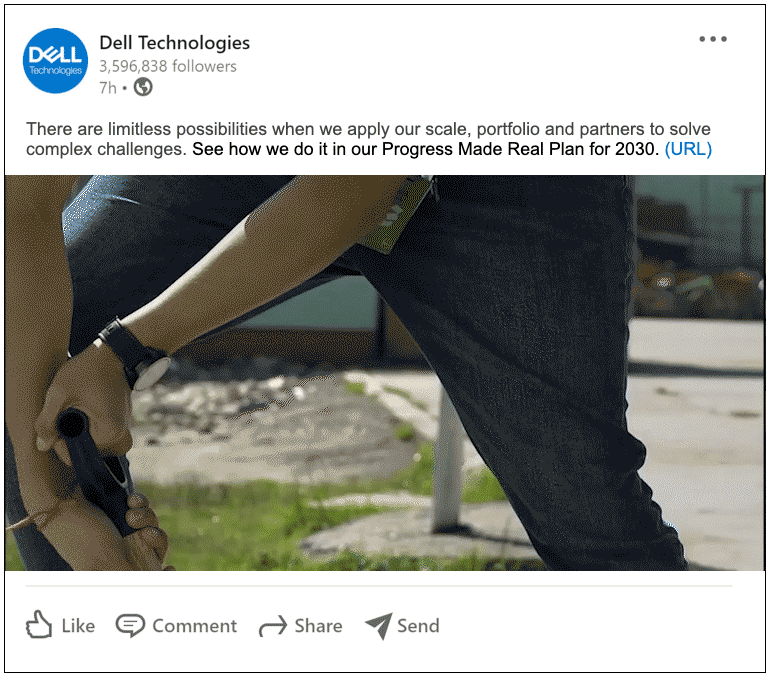Click the curved arrow Share icon
Image resolution: width=770 pixels, height=680 pixels.
[273, 626]
